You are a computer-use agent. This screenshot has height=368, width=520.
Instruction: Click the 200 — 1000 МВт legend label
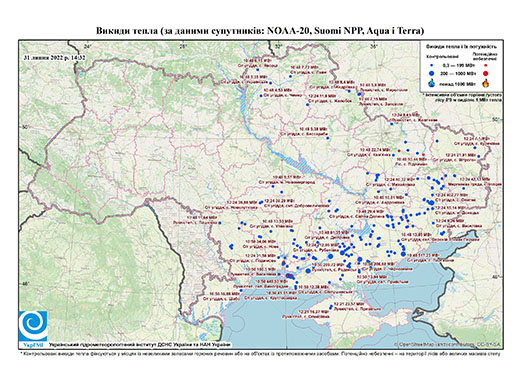coord(457,73)
